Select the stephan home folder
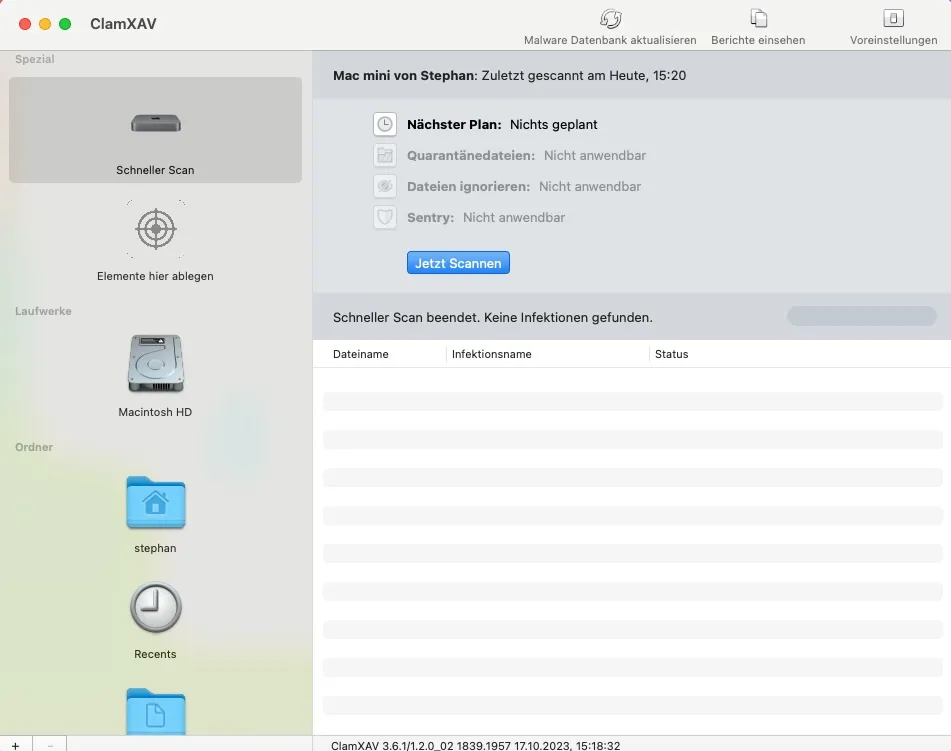Screen dimensions: 951x751 (x=155, y=503)
